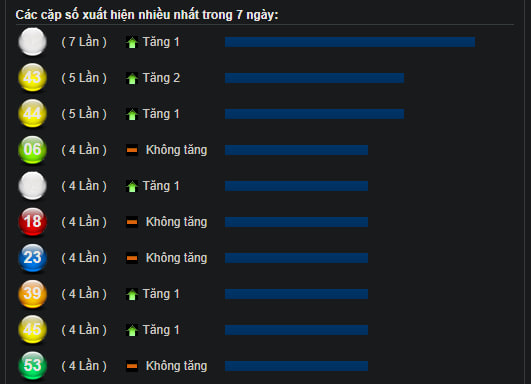Click the Tăng 2 label
This screenshot has height=384, width=531.
click(x=161, y=78)
